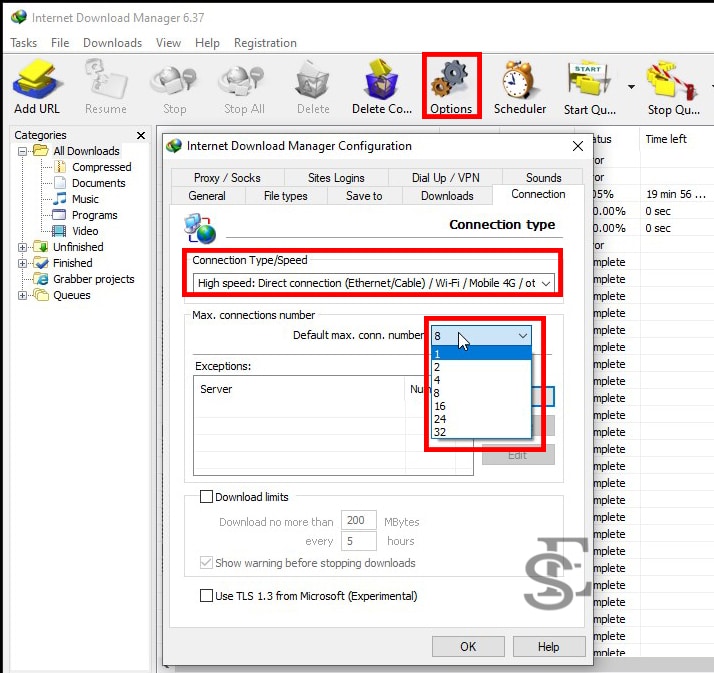Screen dimensions: 714x673
Task: Open the View menu
Action: (168, 43)
